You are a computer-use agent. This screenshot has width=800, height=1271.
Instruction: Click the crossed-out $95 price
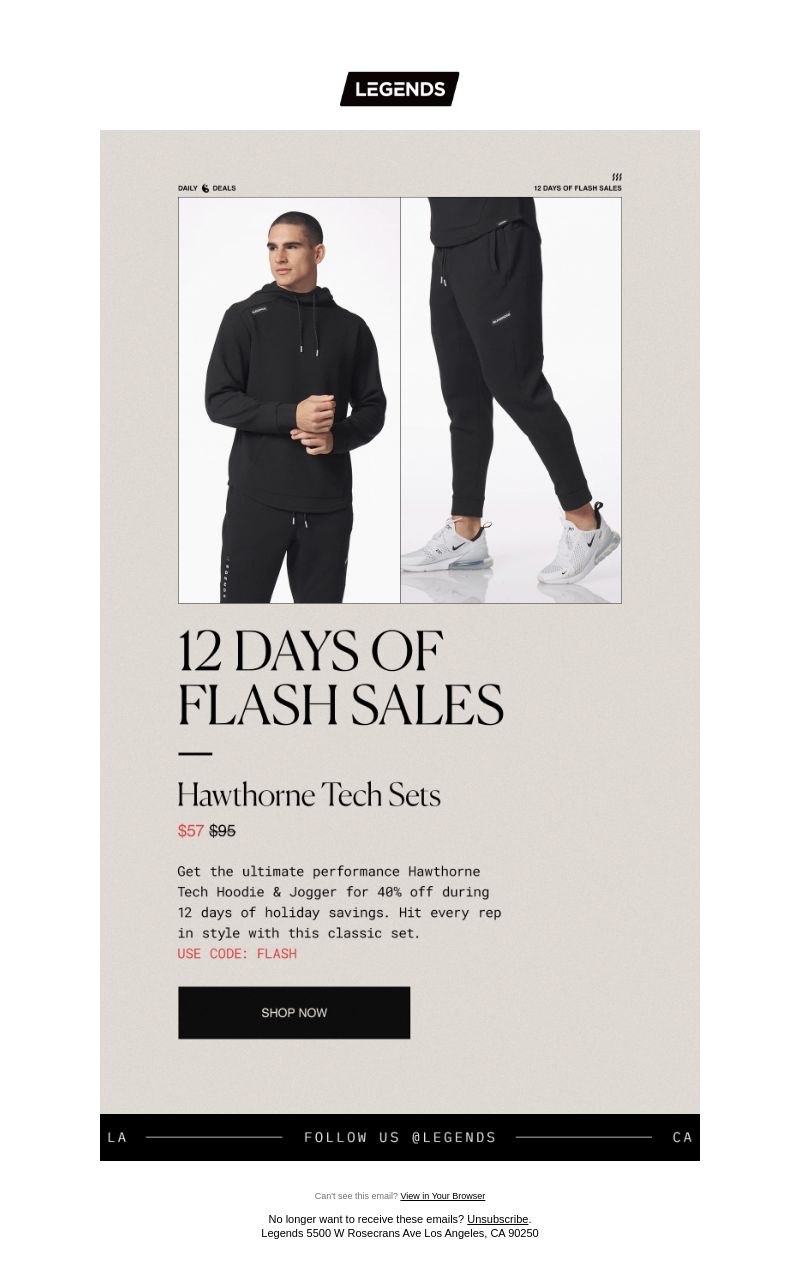(x=222, y=831)
